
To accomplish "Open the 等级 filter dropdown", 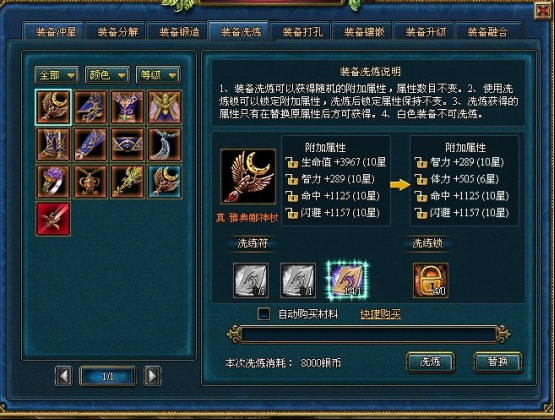I will coord(158,75).
